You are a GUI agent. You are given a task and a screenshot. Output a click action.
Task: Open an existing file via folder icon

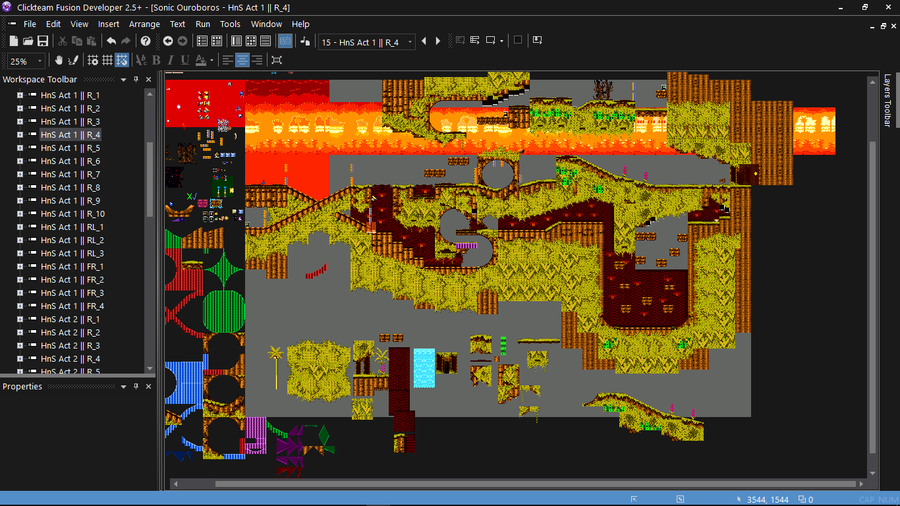(28, 41)
